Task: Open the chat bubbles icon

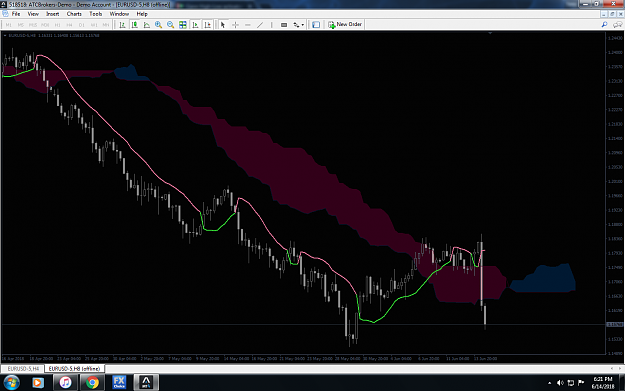Action: 617,25
